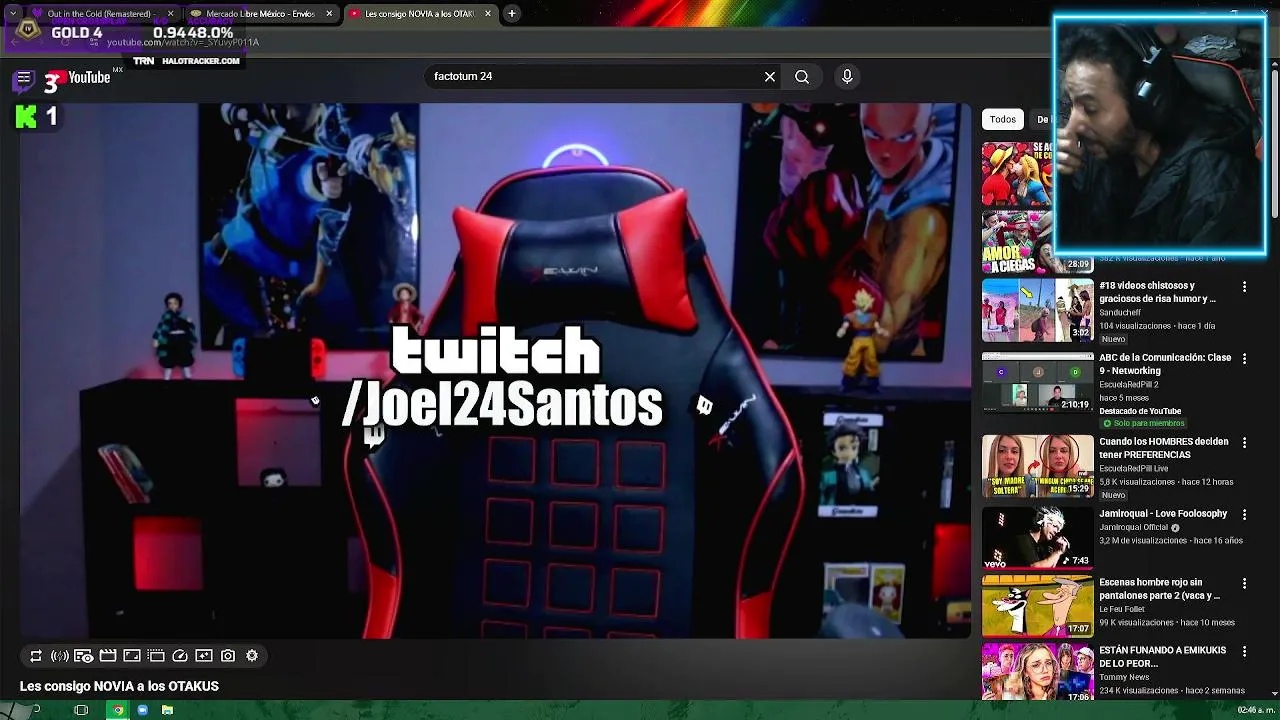Open the ABC de la Comunicación thumbnail

pos(1037,382)
